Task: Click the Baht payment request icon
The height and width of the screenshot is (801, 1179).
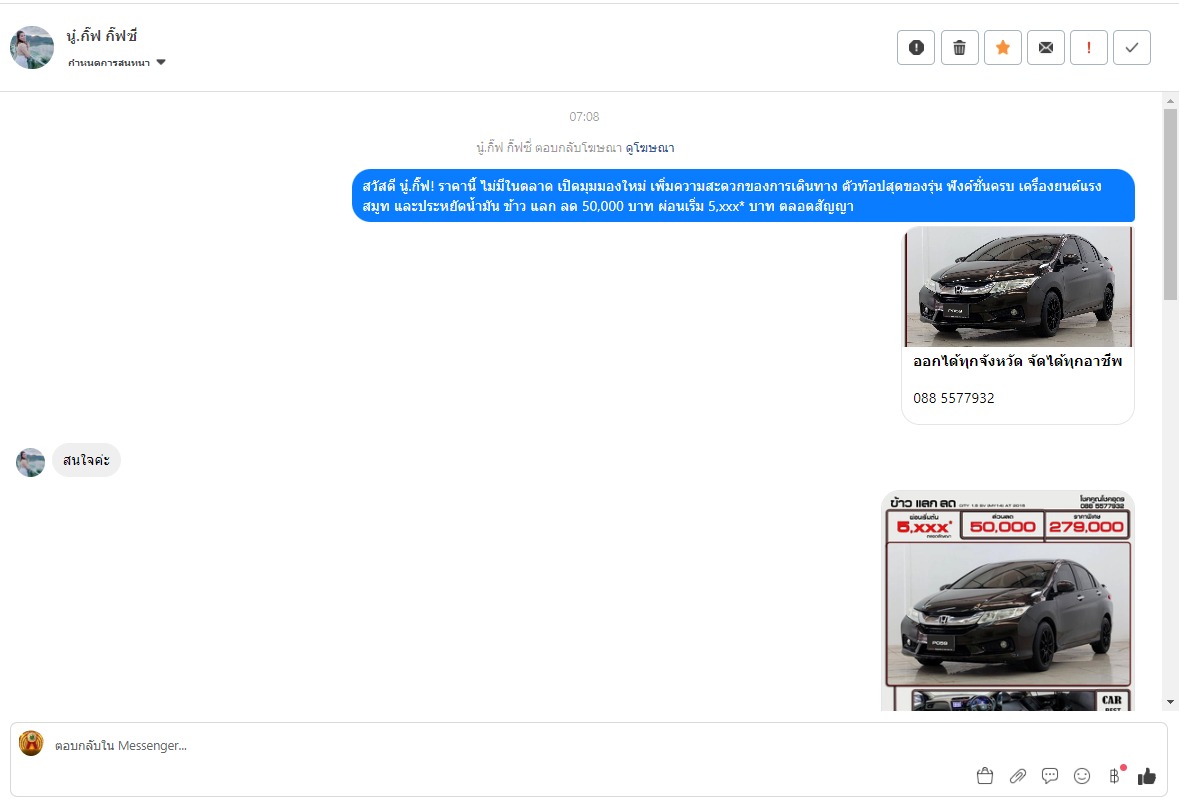Action: coord(1114,776)
